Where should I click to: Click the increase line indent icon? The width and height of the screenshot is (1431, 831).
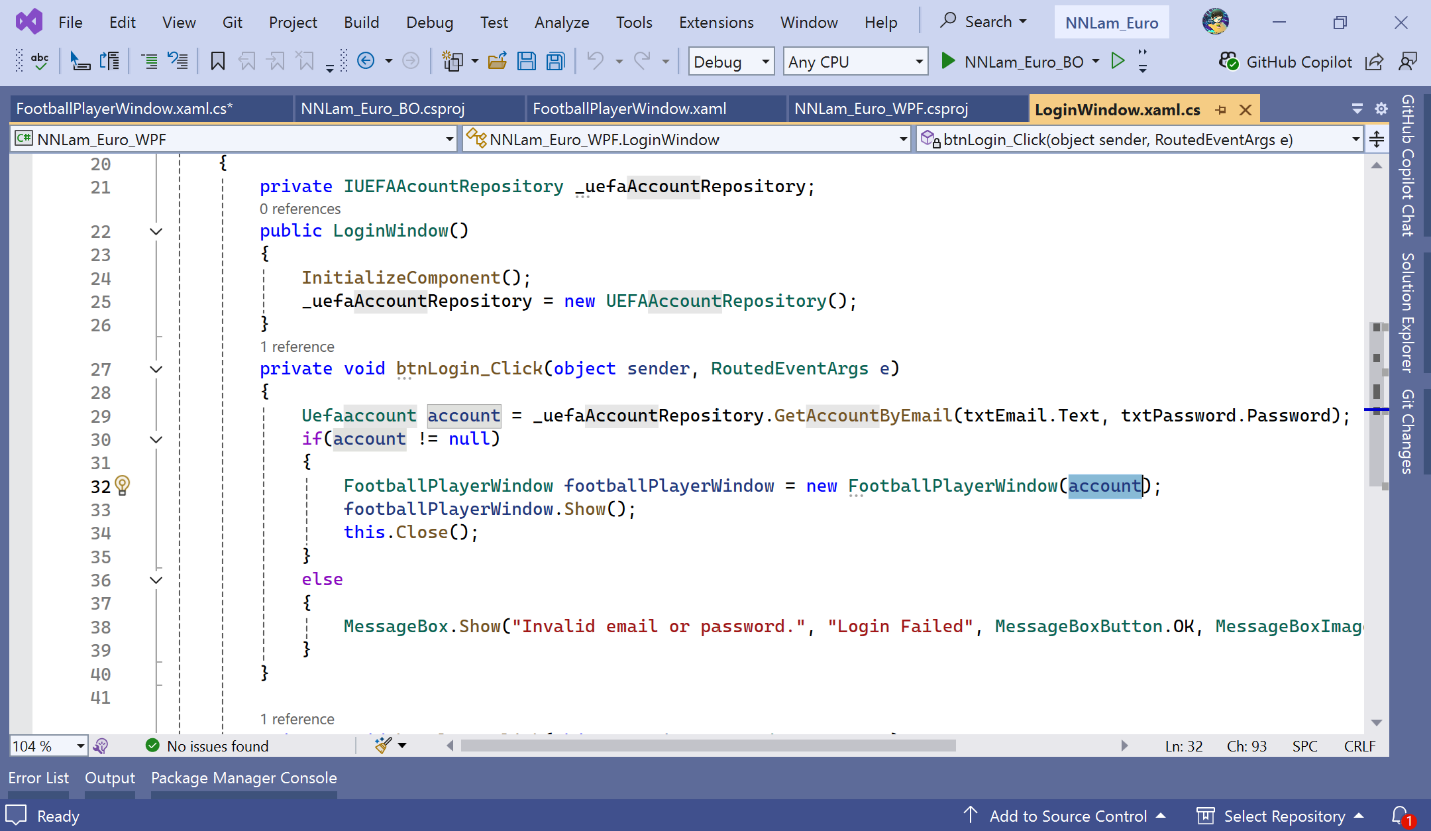149,61
